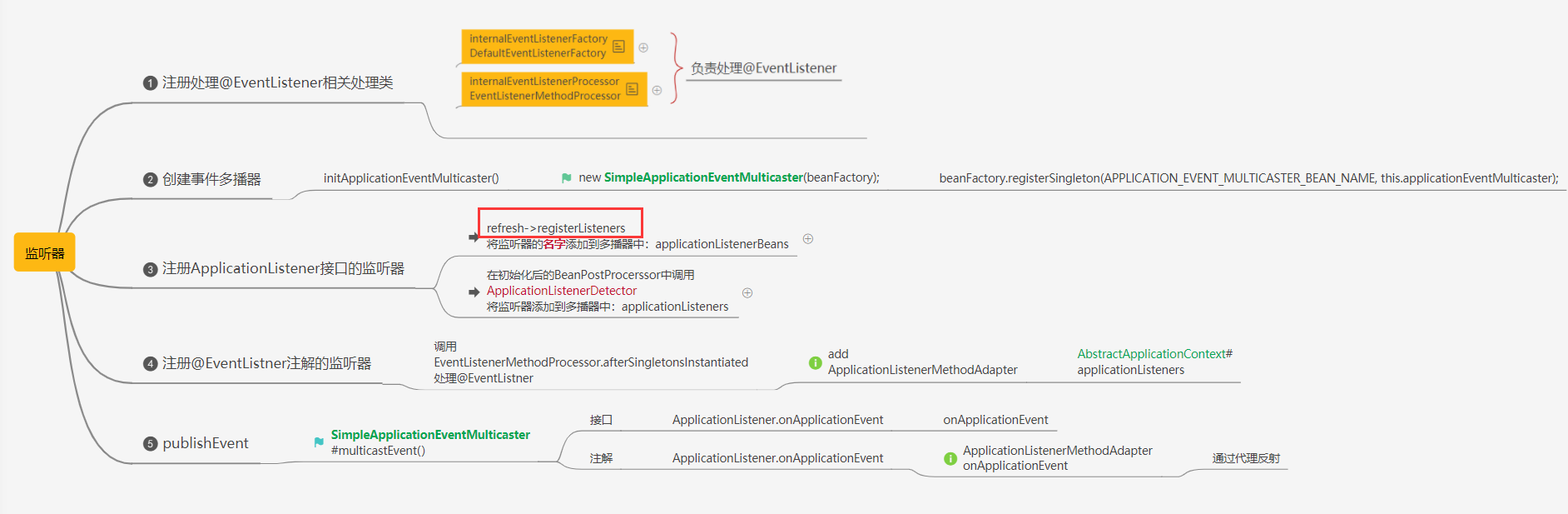This screenshot has width=1568, height=514.
Task: Select the internalEventListenerProcessor EventListenerMethodProcessor node
Action: click(554, 88)
